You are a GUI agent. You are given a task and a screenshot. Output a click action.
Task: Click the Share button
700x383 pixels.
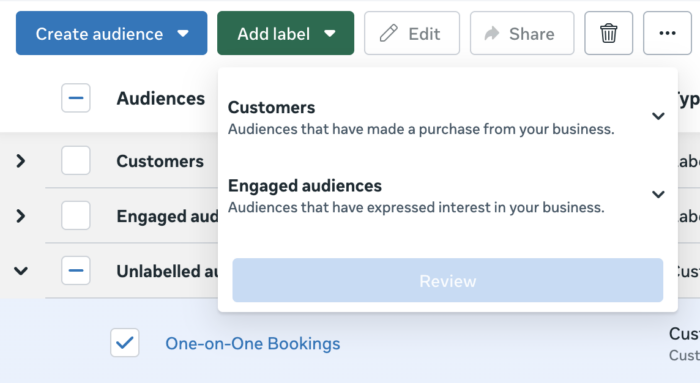pyautogui.click(x=522, y=33)
